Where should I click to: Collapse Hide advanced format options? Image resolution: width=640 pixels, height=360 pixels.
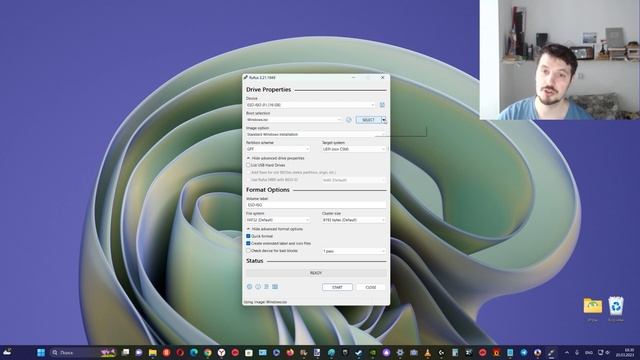(275, 229)
